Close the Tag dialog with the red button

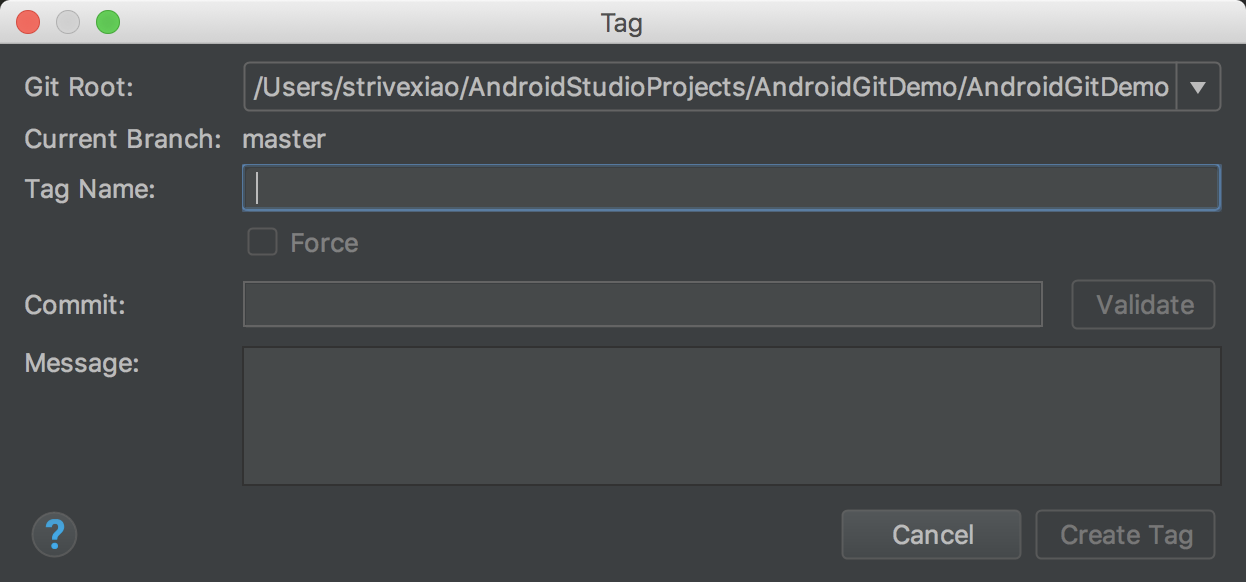[x=28, y=21]
